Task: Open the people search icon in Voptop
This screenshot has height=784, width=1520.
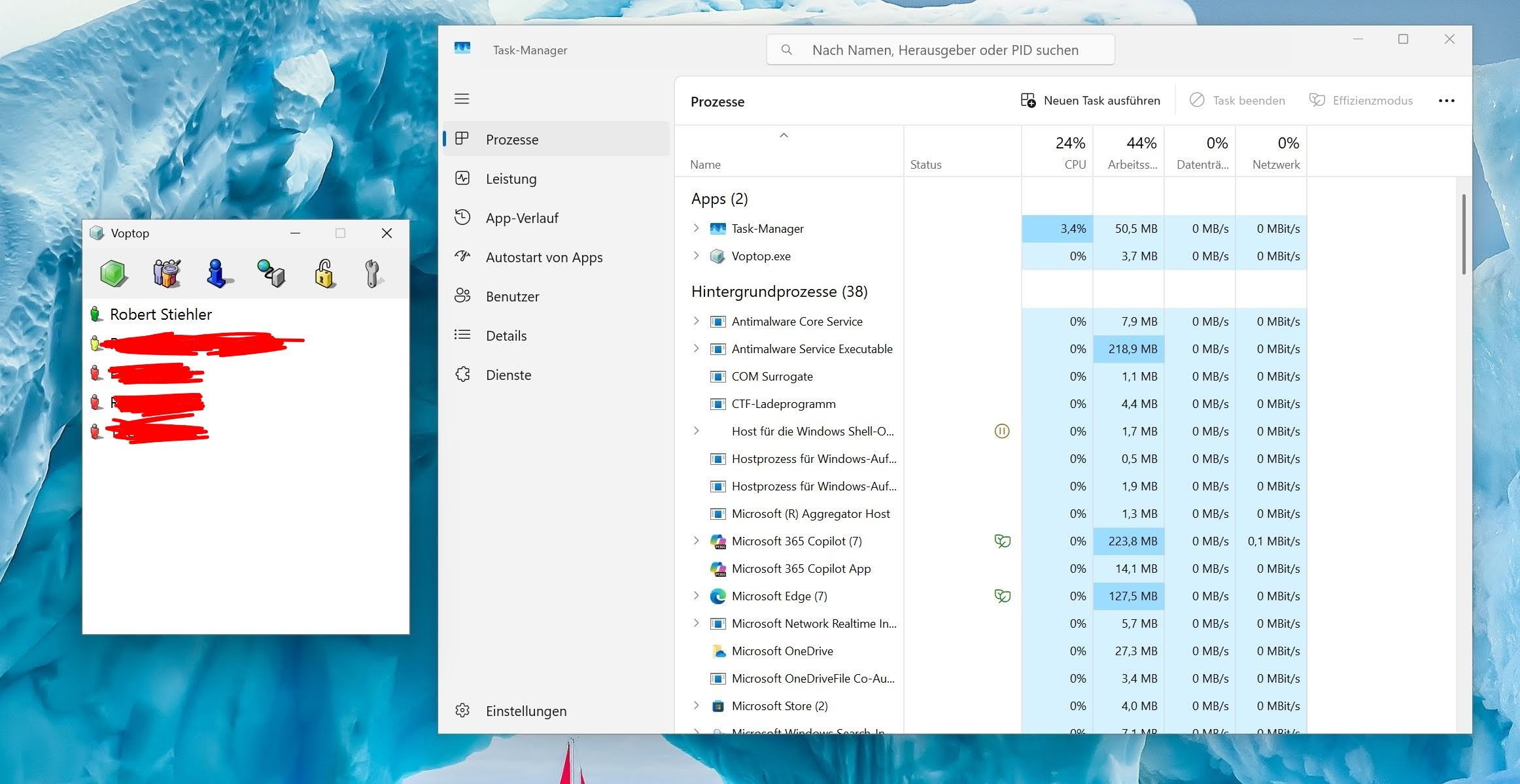Action: (x=166, y=273)
